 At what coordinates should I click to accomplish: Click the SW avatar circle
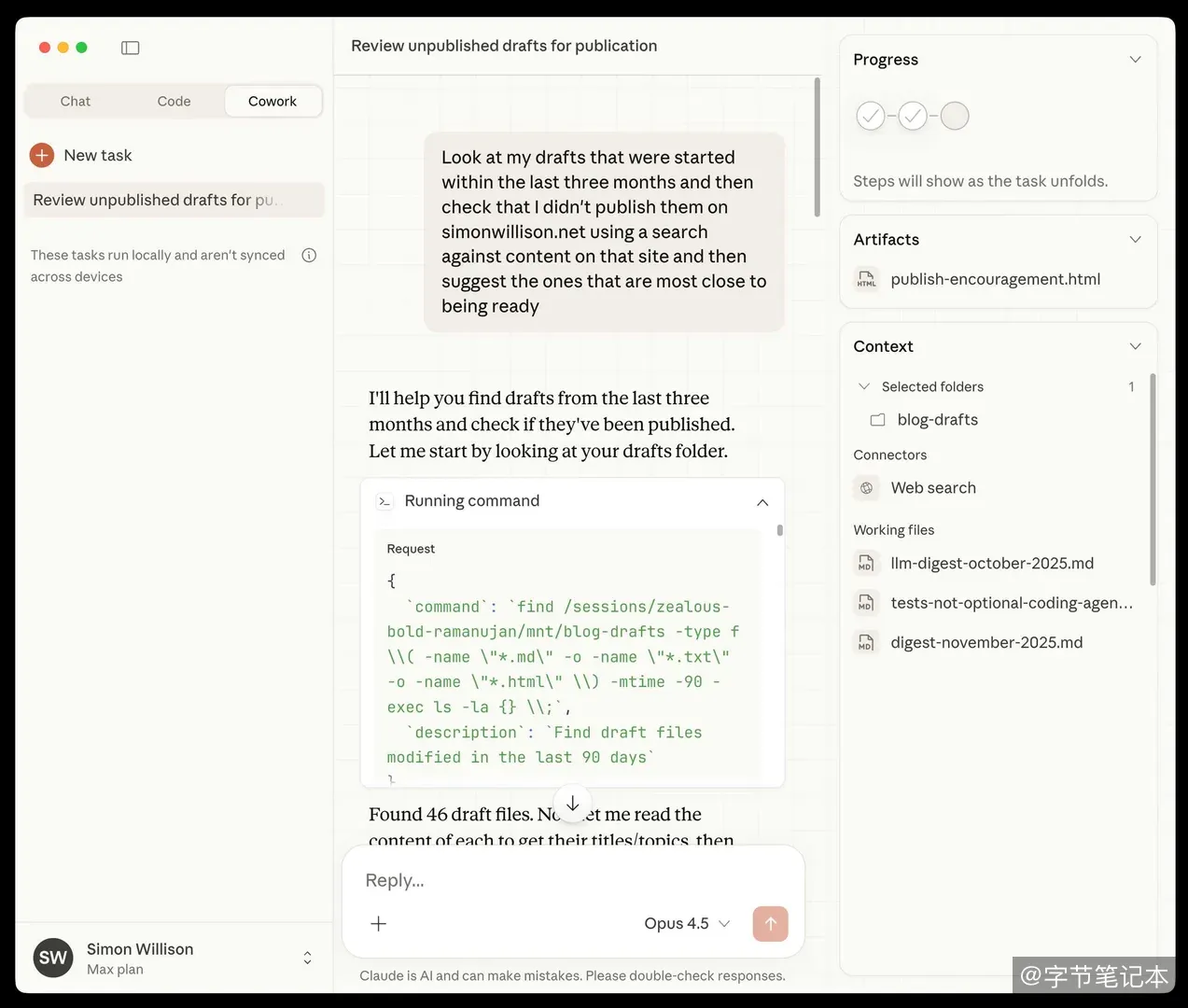pos(53,958)
